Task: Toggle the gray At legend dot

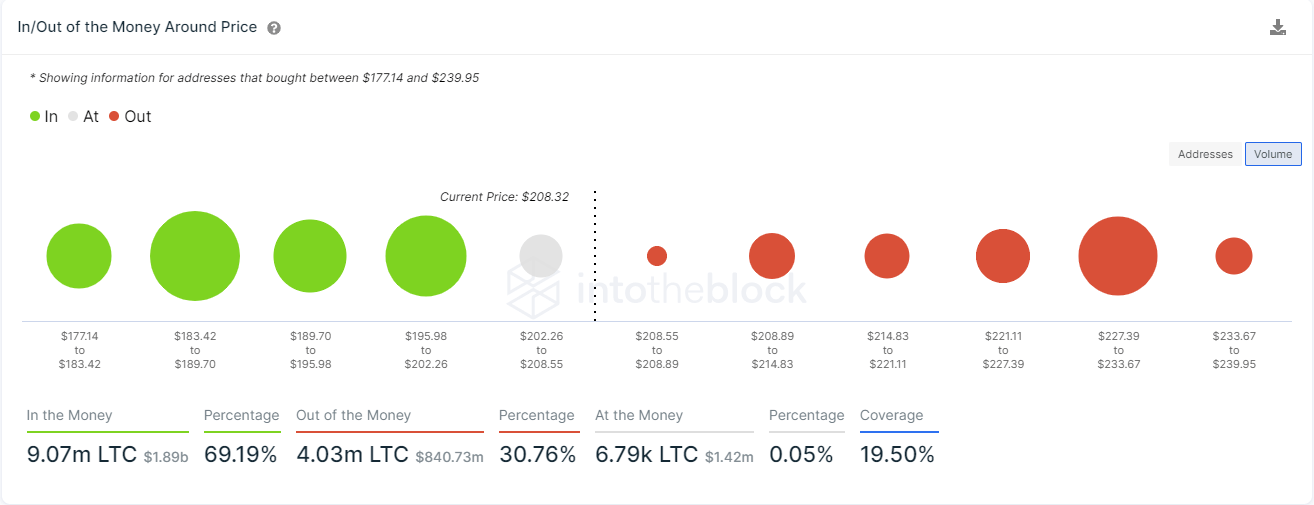Action: (x=73, y=116)
